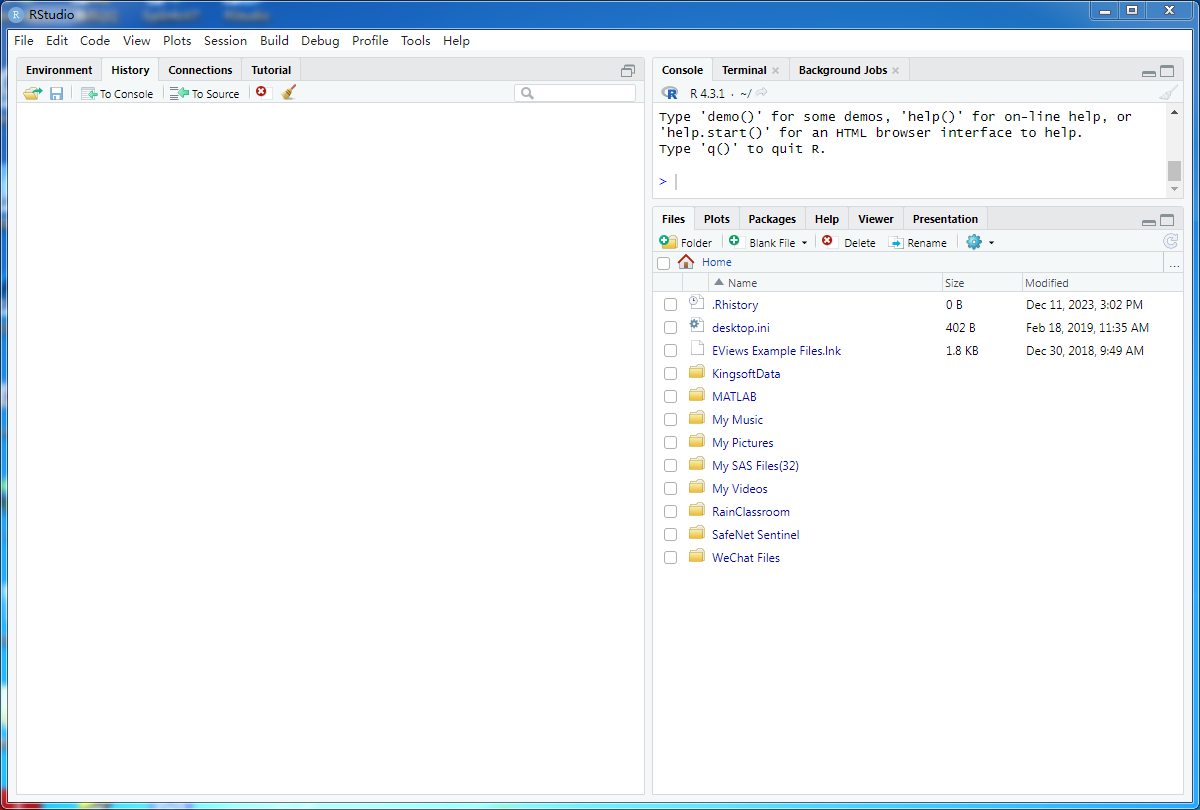Minimize the Files pane

(1149, 222)
